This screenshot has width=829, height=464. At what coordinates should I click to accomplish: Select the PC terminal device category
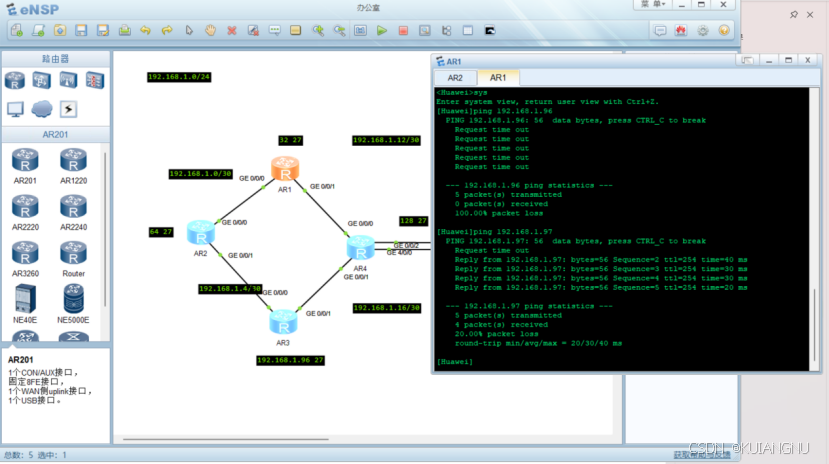[x=15, y=109]
